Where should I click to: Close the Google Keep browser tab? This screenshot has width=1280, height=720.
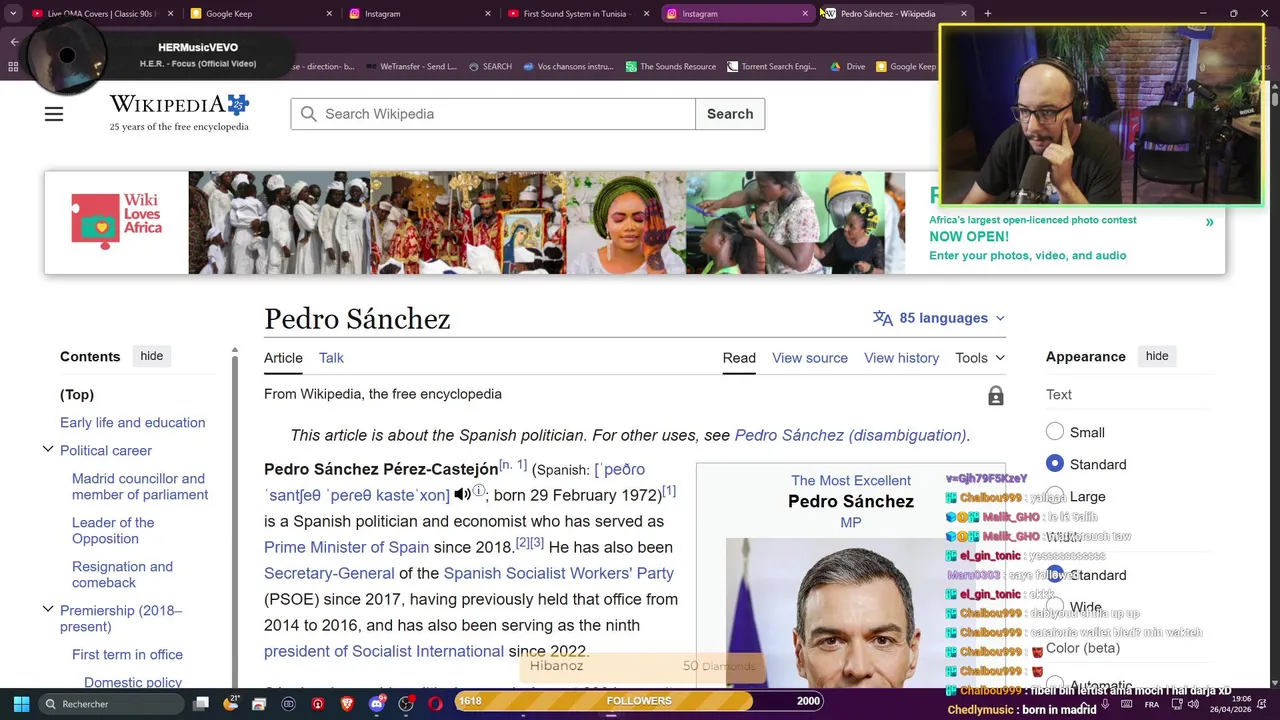(x=329, y=14)
